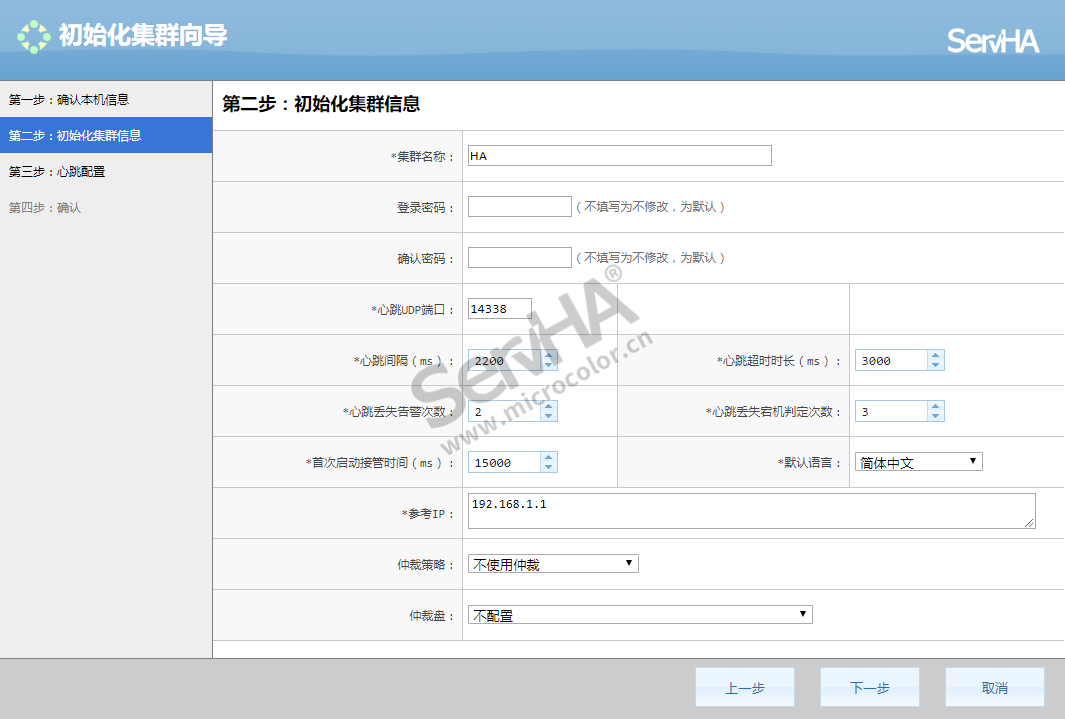Decrease heartbeat interval with down arrow
The height and width of the screenshot is (719, 1065).
[x=548, y=366]
